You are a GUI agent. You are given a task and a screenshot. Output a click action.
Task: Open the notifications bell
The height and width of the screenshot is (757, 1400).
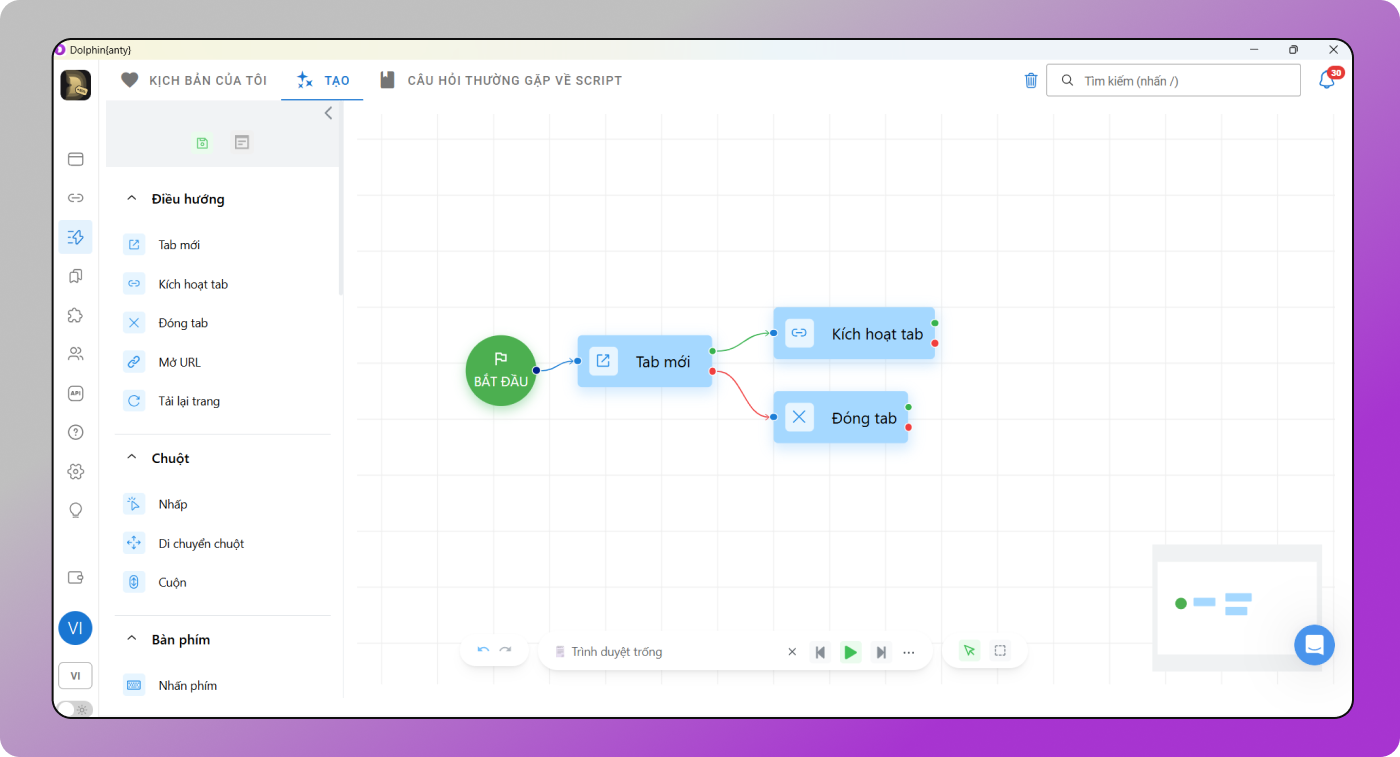[x=1327, y=81]
